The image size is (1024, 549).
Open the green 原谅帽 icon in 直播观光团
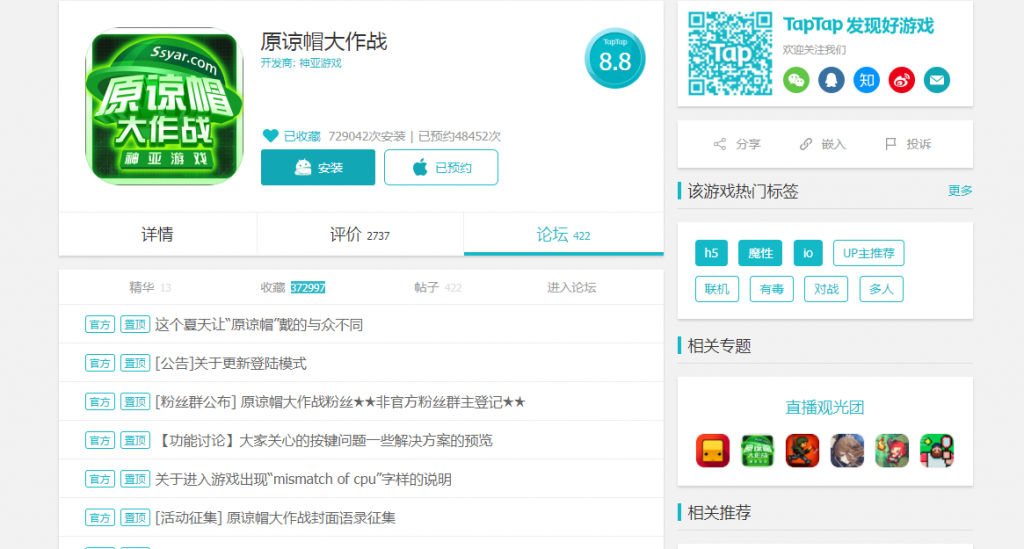758,450
